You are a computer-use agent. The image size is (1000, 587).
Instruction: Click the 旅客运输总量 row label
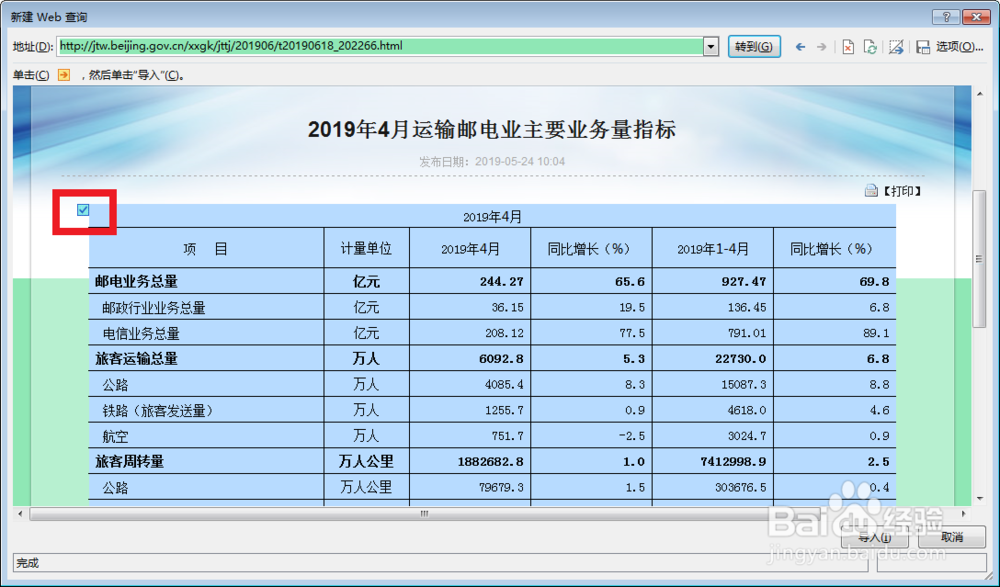tap(136, 359)
